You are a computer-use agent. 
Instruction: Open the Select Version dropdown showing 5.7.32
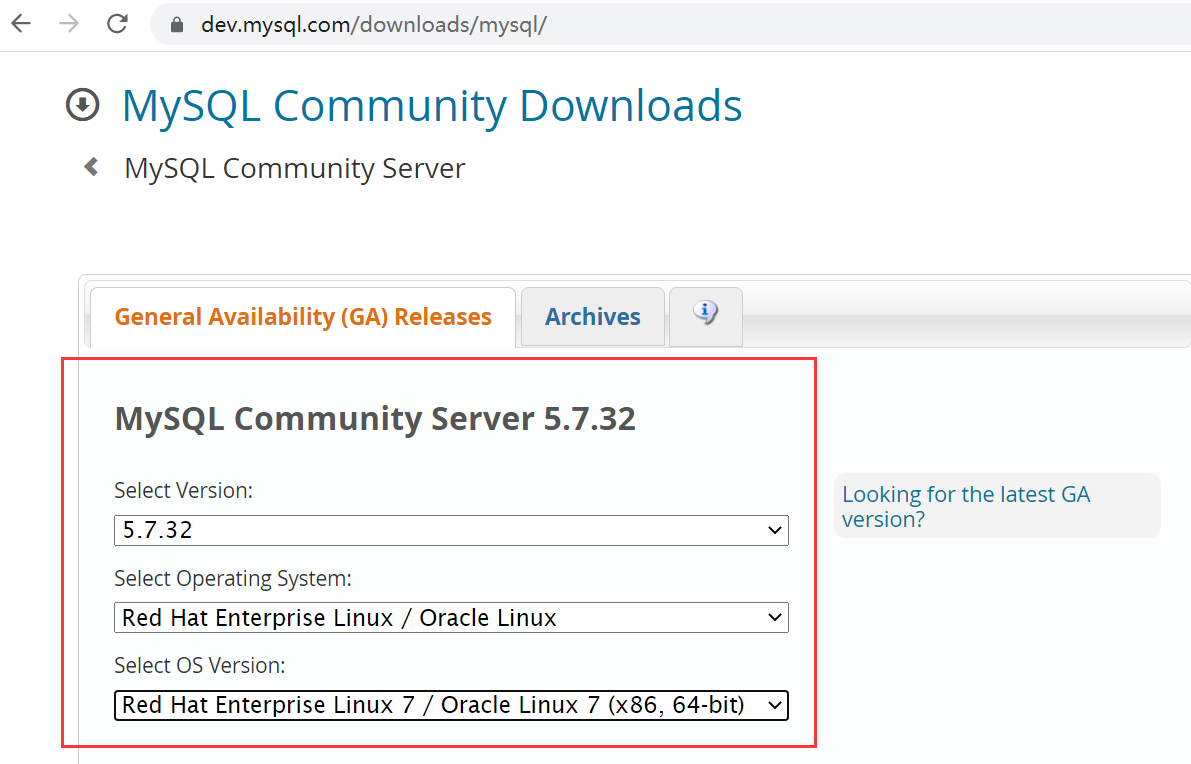tap(450, 530)
